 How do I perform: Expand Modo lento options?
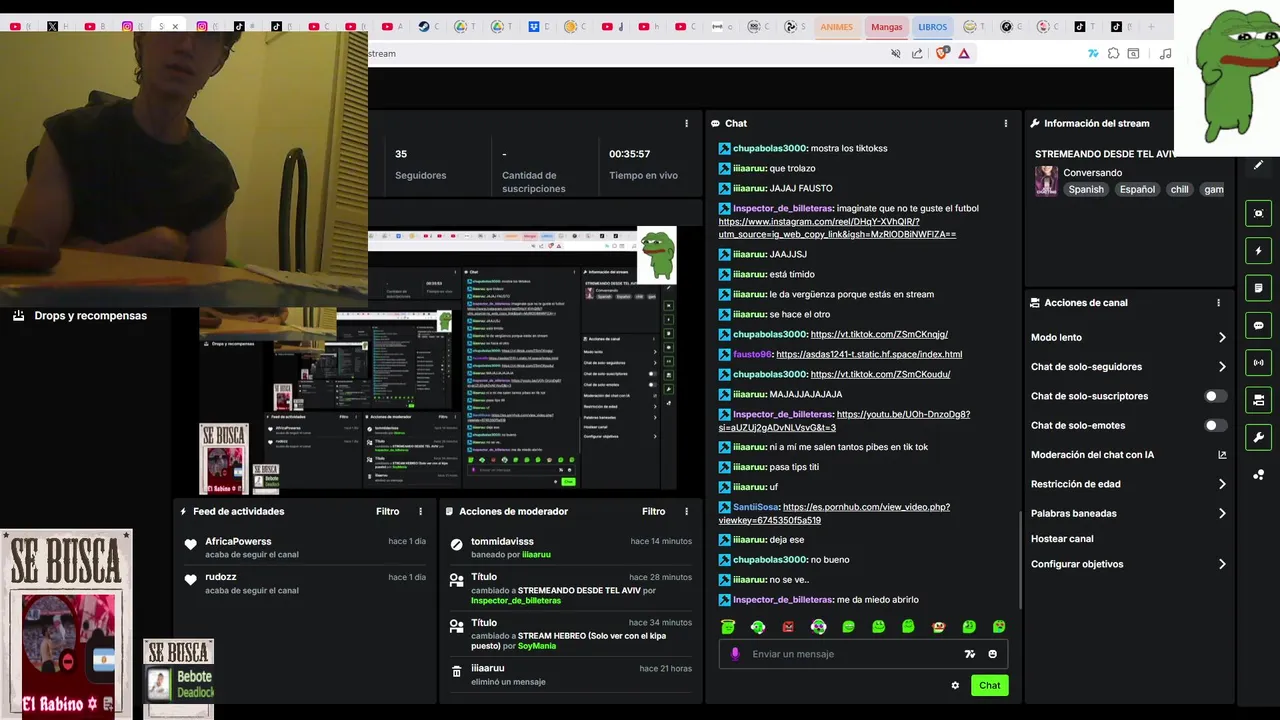pyautogui.click(x=1129, y=337)
